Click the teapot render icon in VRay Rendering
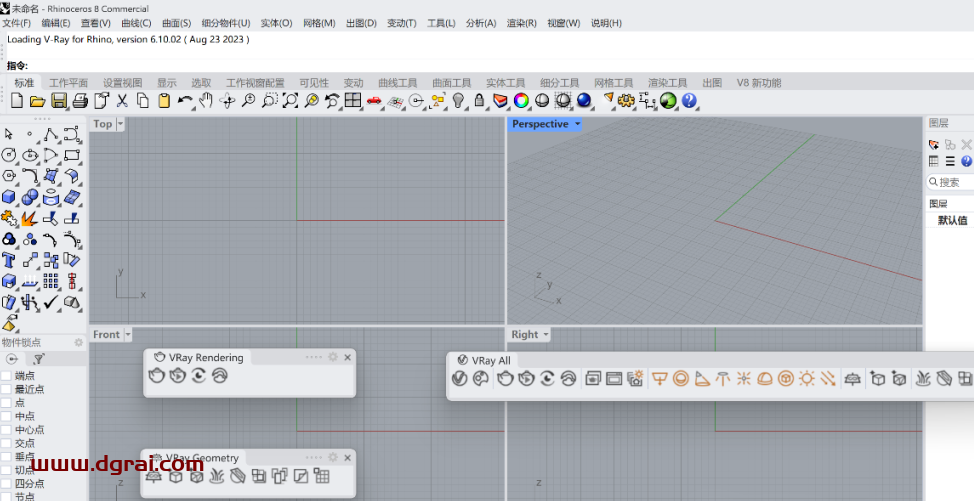 coord(157,377)
